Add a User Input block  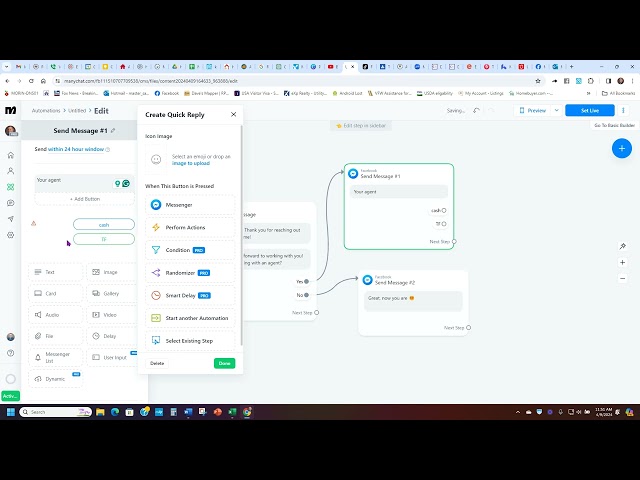(x=112, y=358)
